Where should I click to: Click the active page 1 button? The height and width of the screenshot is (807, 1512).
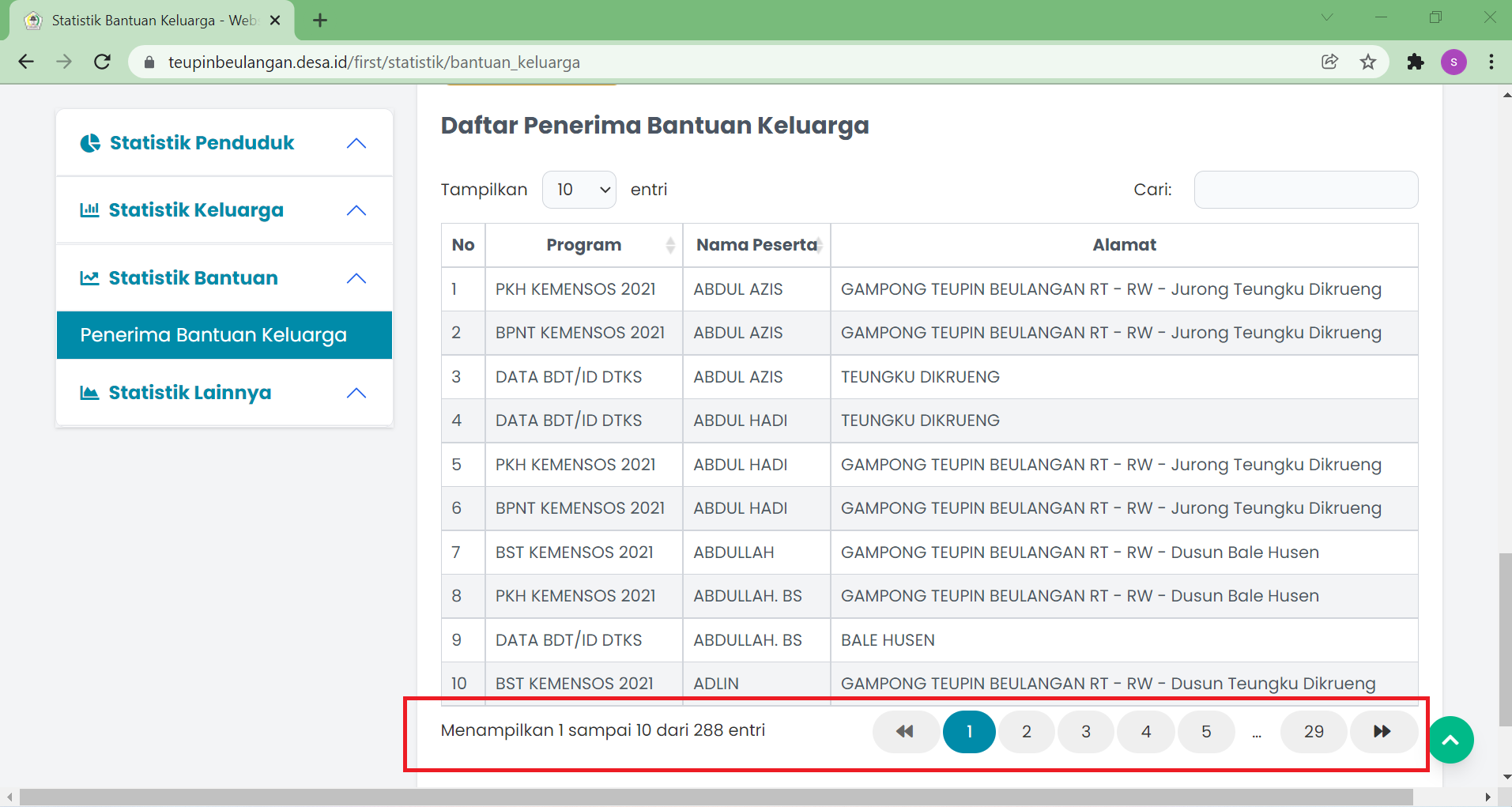tap(969, 732)
